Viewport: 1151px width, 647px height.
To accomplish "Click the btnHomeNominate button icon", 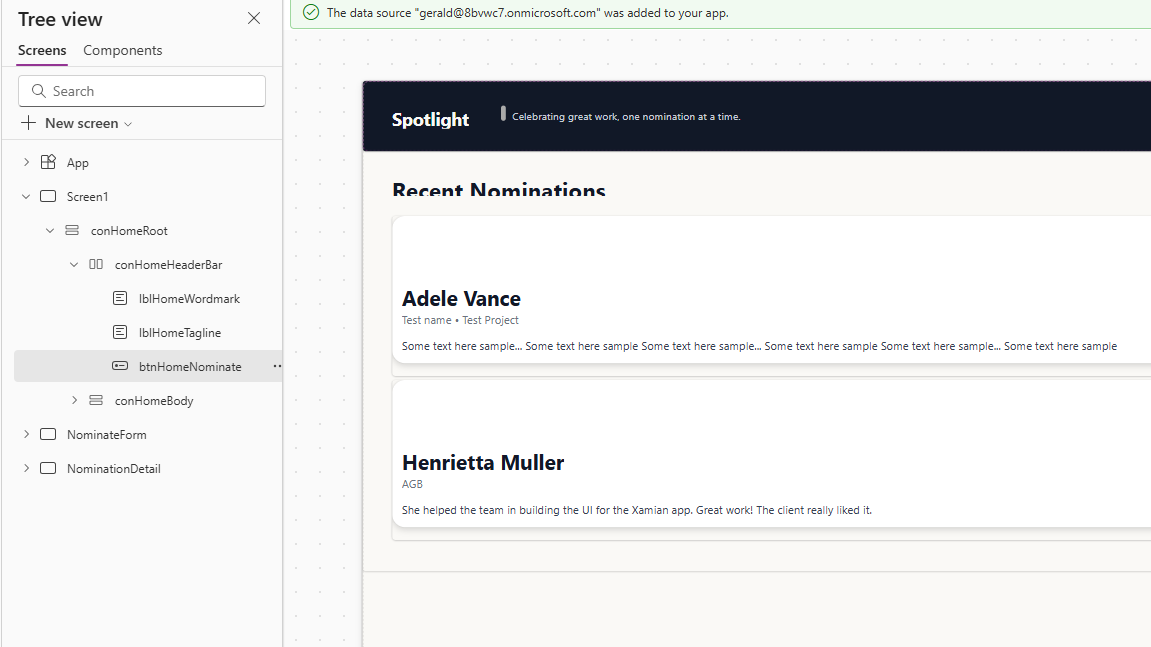I will (x=120, y=366).
